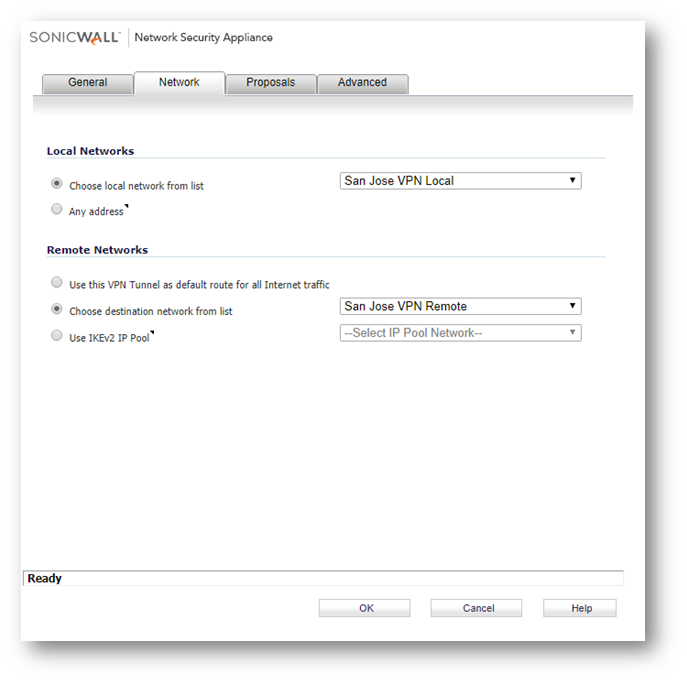Switch to the General tab
The image size is (687, 683).
coord(88,83)
